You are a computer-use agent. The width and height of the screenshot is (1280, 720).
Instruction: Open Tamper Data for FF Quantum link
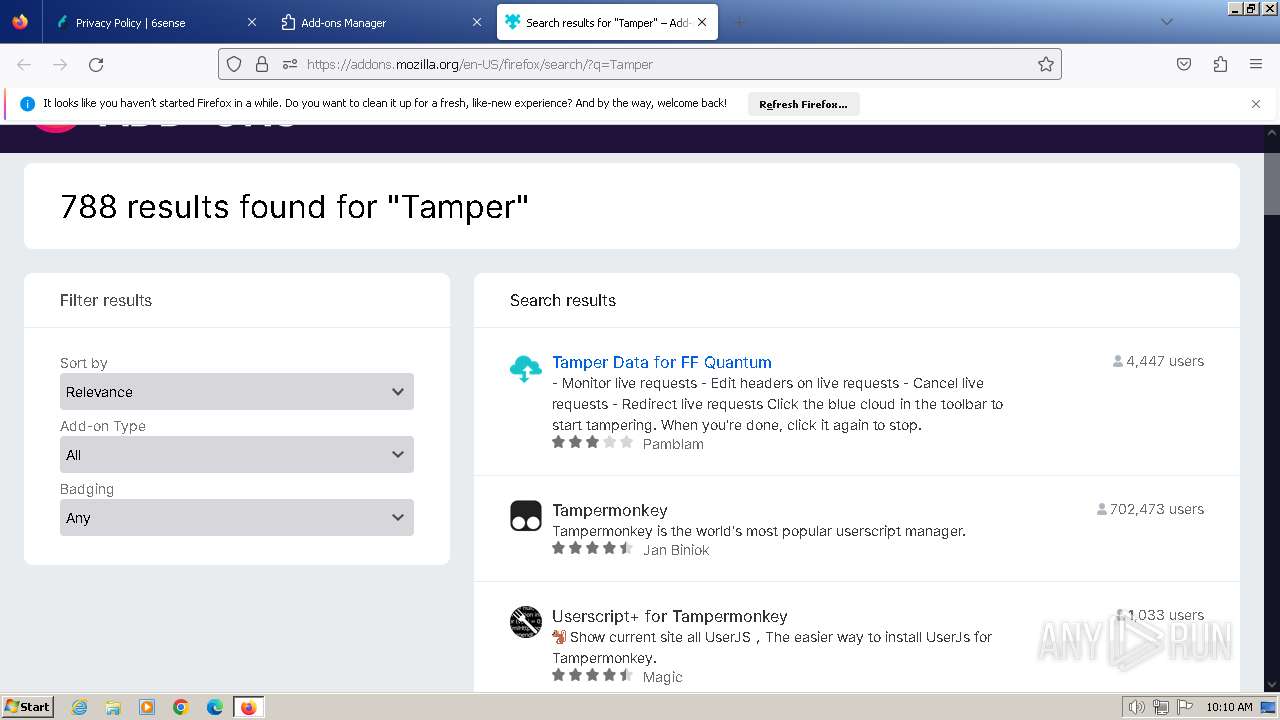click(662, 362)
